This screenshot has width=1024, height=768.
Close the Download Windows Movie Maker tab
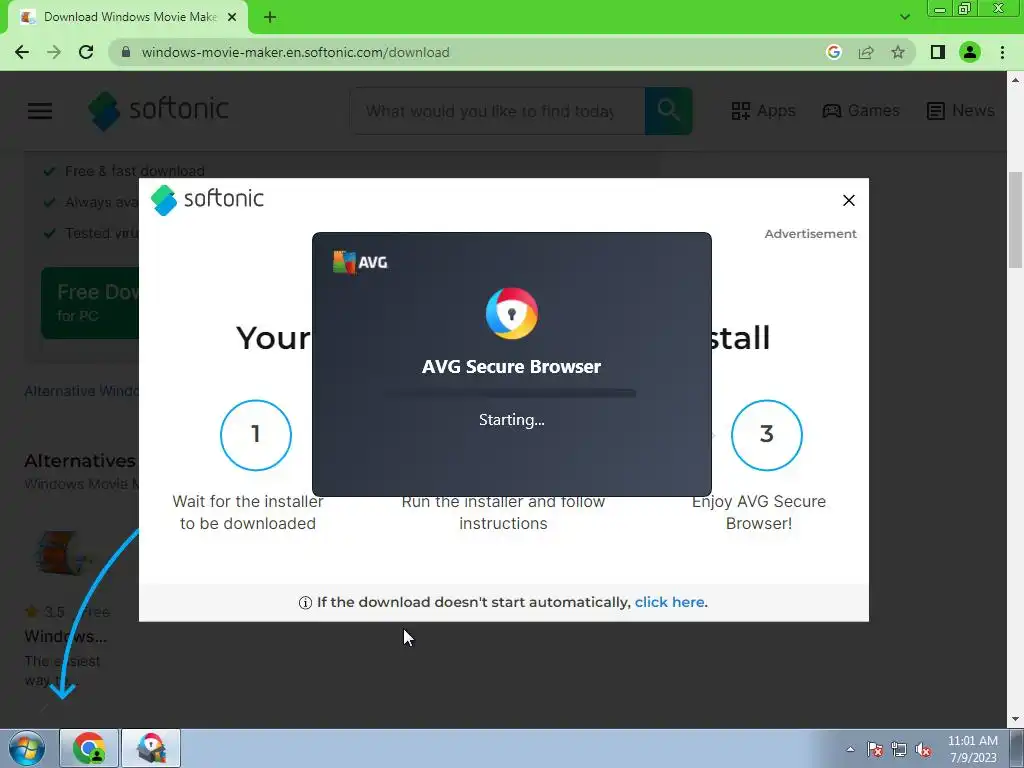[232, 17]
